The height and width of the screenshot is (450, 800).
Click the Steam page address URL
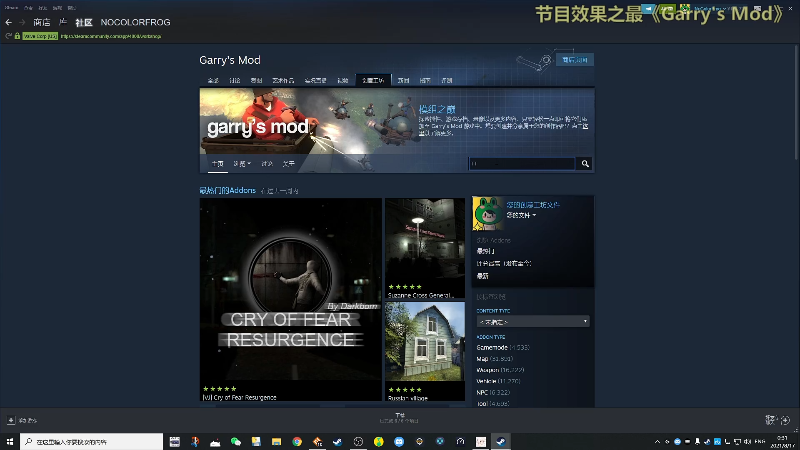click(x=111, y=36)
